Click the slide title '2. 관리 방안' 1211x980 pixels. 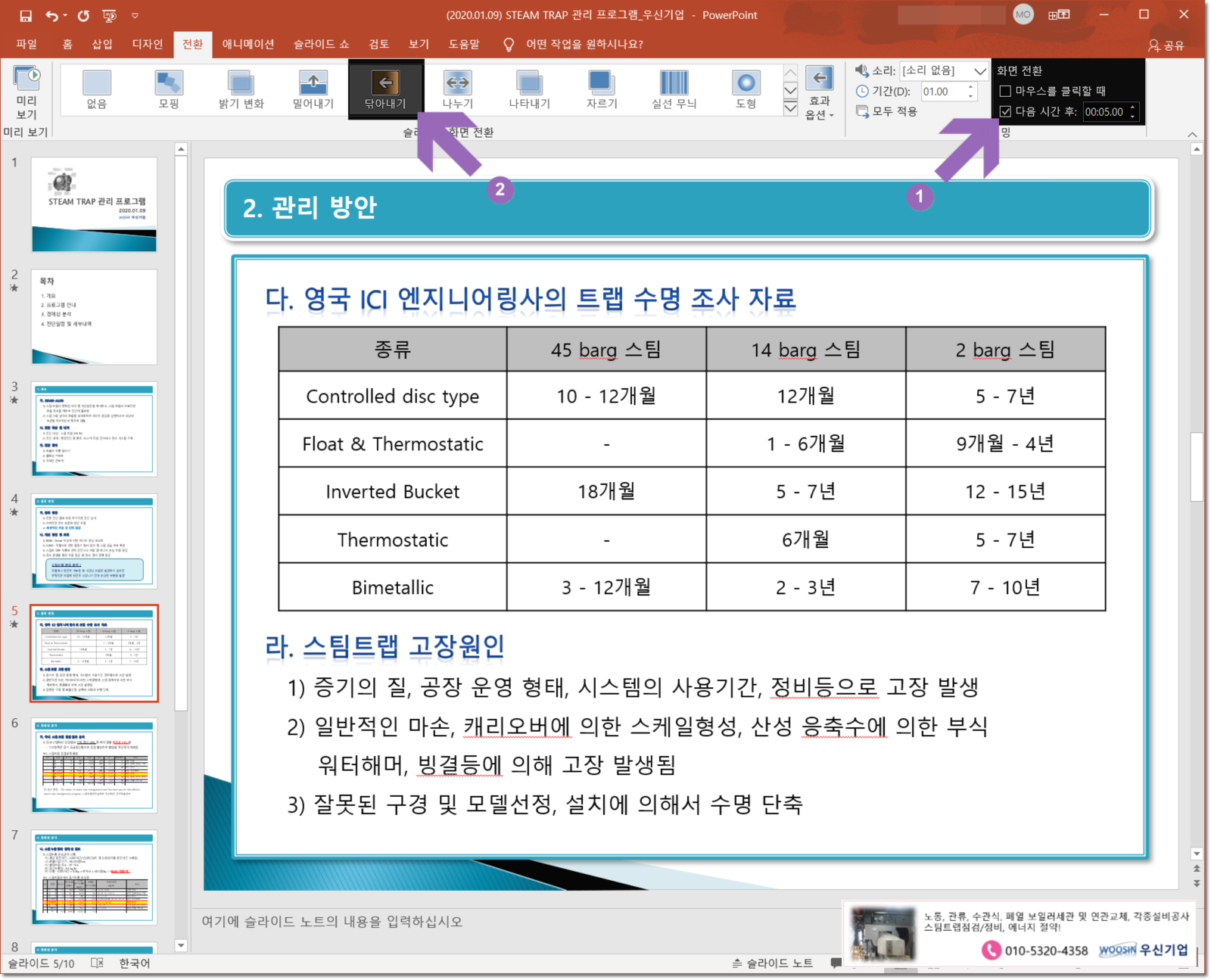click(x=310, y=207)
